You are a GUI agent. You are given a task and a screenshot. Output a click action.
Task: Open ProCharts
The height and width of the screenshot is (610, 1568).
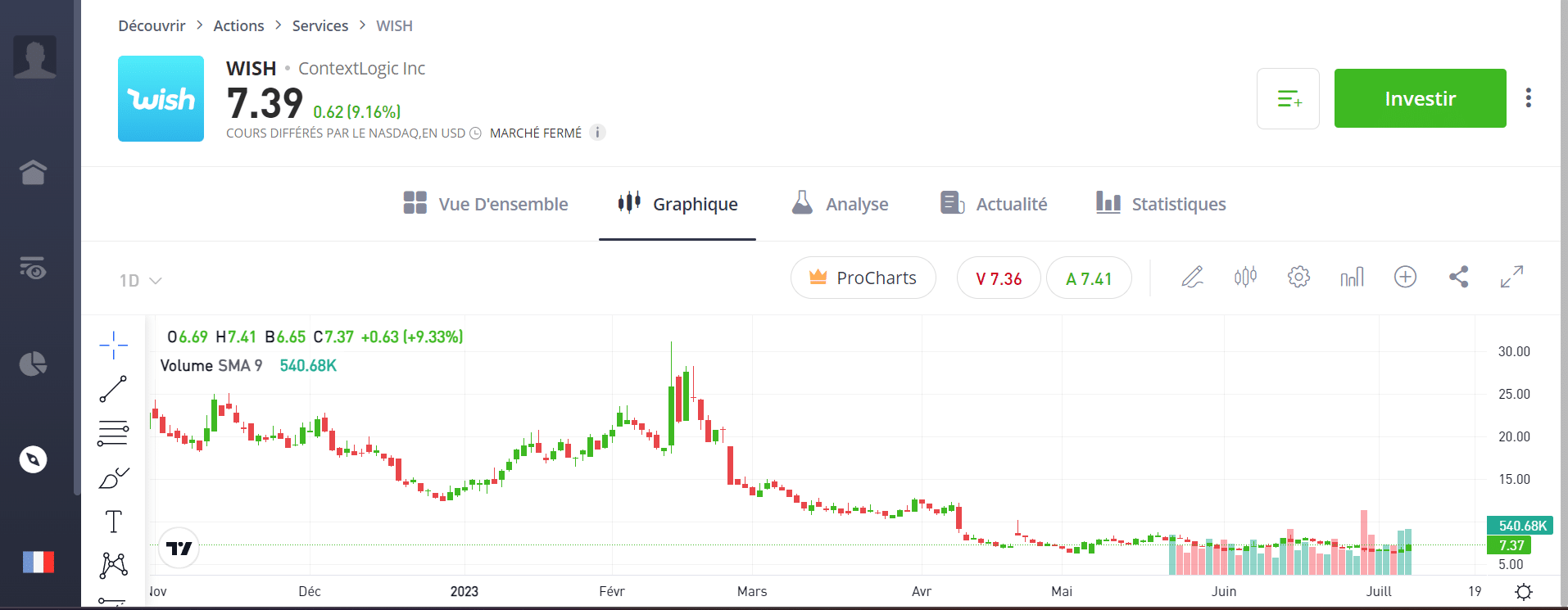[863, 278]
